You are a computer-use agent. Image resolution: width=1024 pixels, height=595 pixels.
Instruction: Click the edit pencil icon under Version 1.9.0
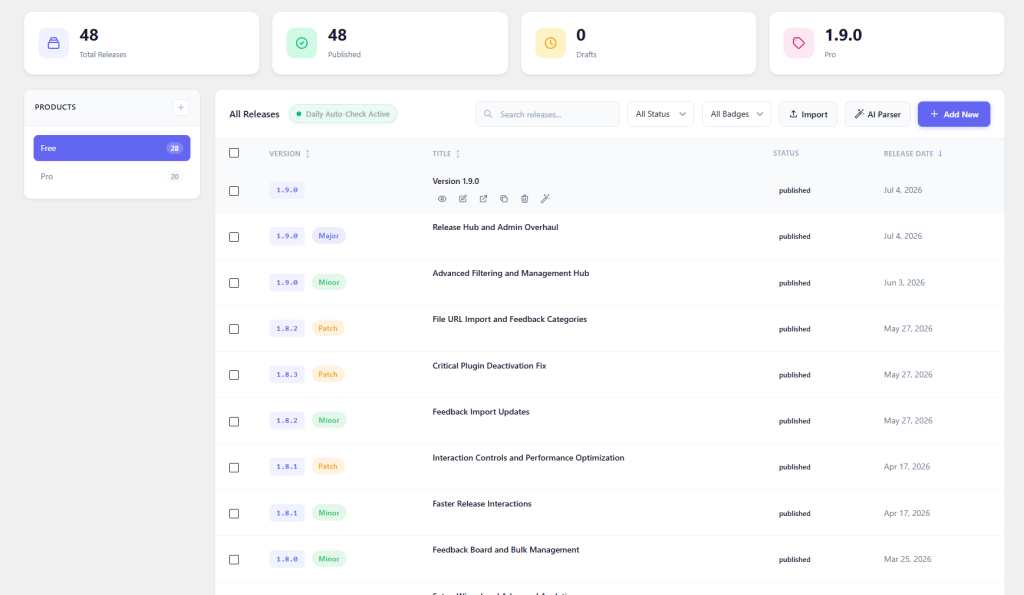click(x=462, y=199)
